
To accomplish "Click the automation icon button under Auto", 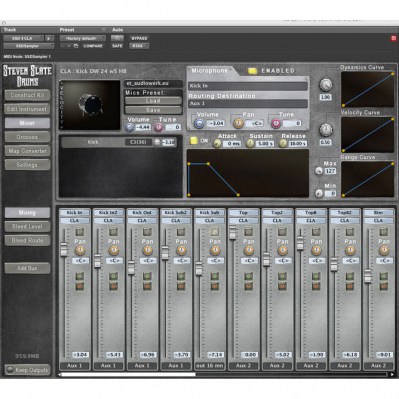I will tap(117, 38).
